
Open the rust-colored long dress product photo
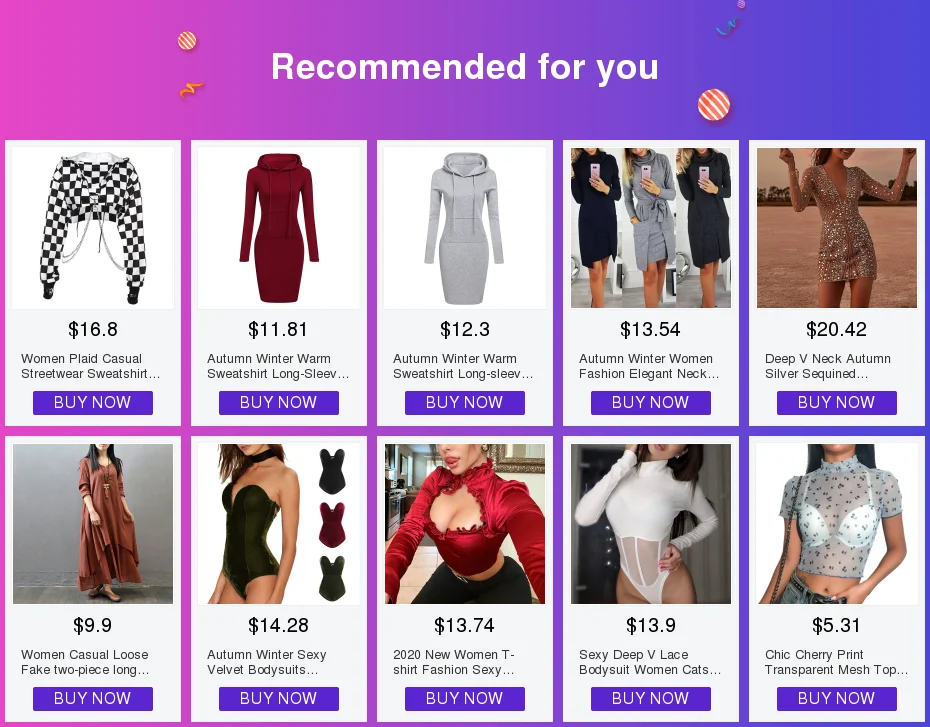click(x=93, y=524)
